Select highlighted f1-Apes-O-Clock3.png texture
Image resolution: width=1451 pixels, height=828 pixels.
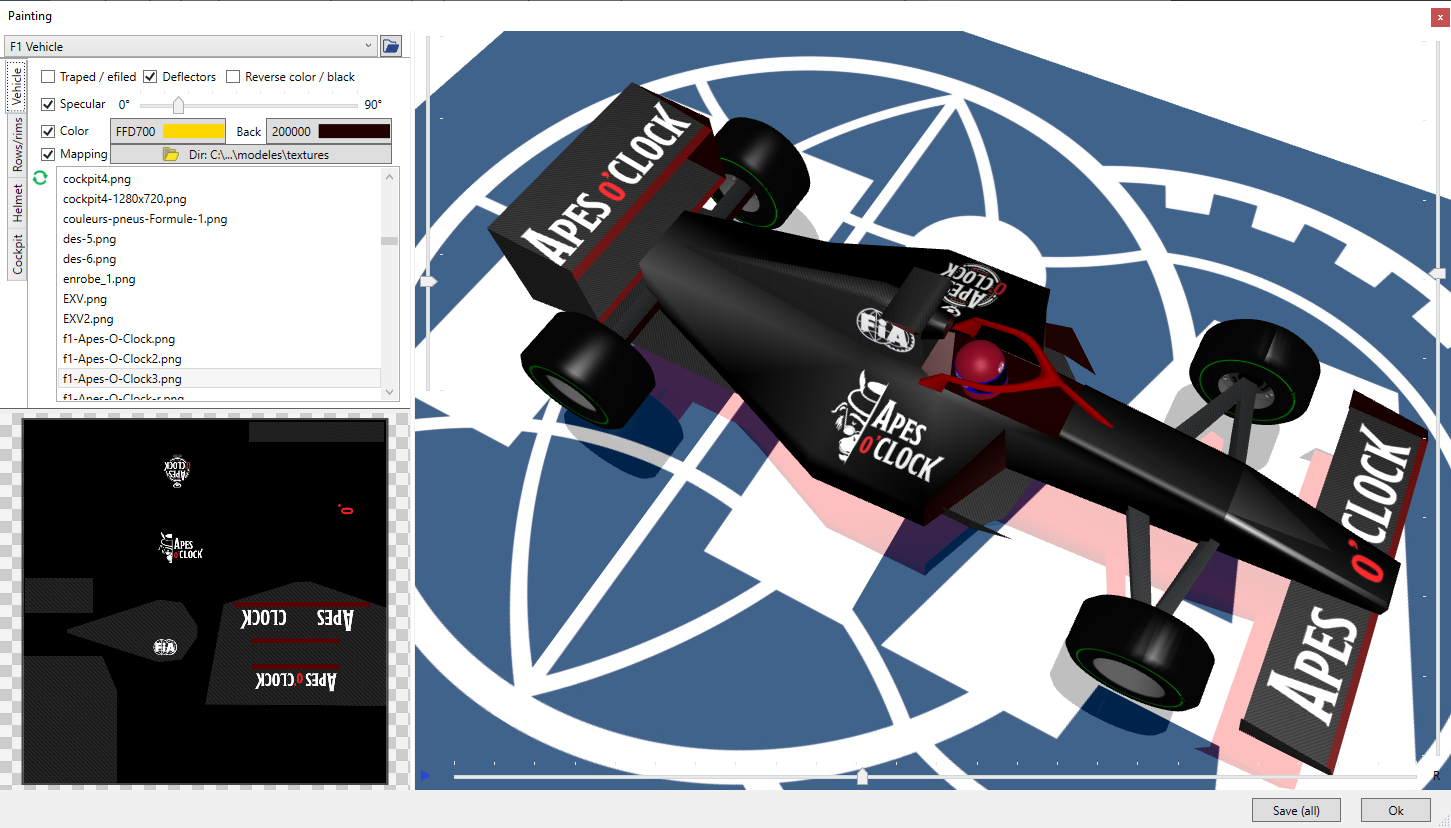pos(219,379)
